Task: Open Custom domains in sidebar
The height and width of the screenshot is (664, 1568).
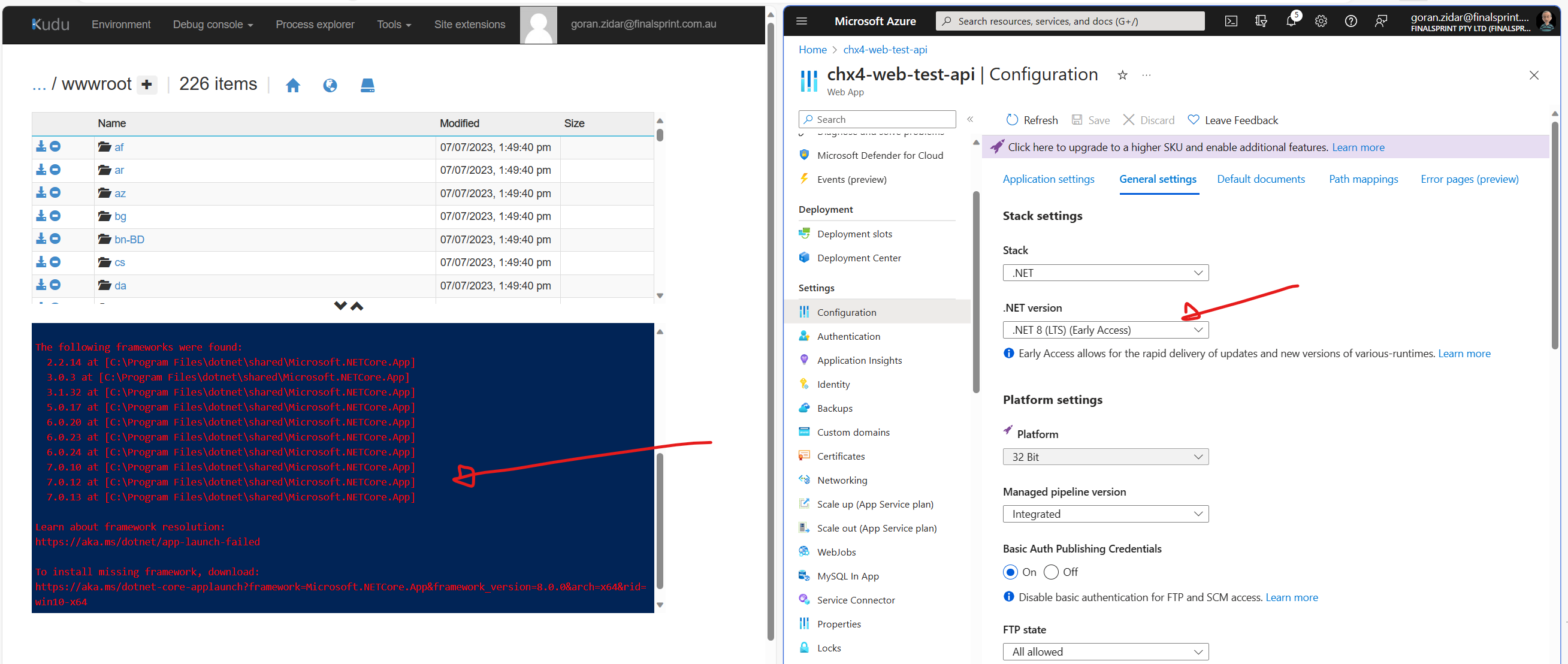Action: point(853,432)
